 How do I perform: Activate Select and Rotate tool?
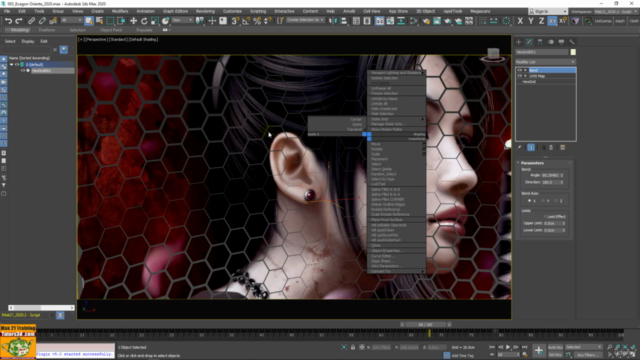(144, 21)
